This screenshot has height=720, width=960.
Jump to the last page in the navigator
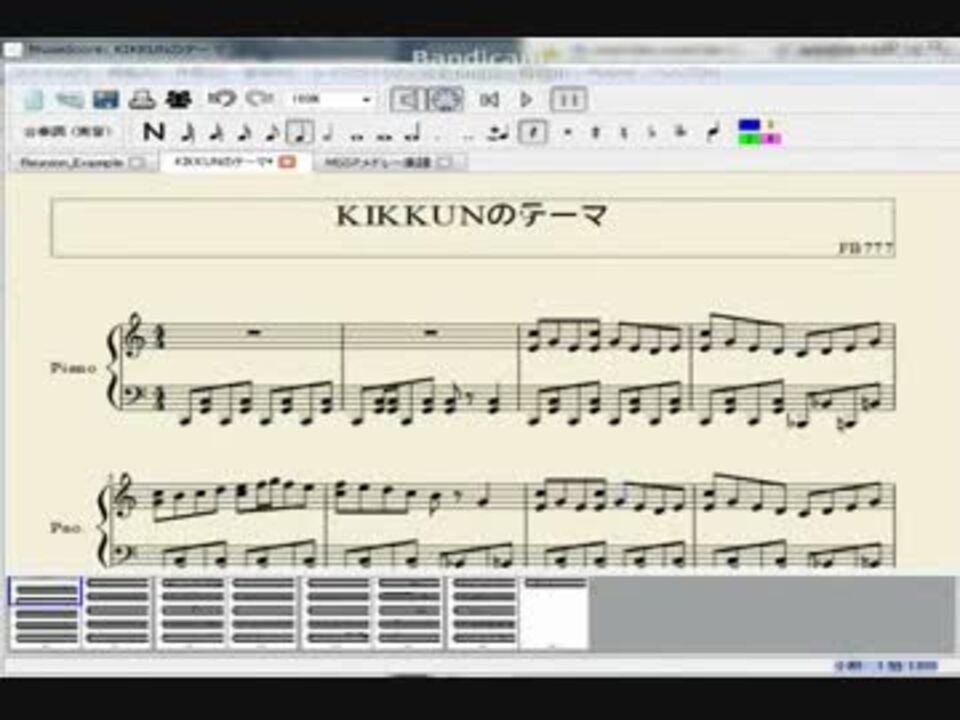pyautogui.click(x=555, y=612)
